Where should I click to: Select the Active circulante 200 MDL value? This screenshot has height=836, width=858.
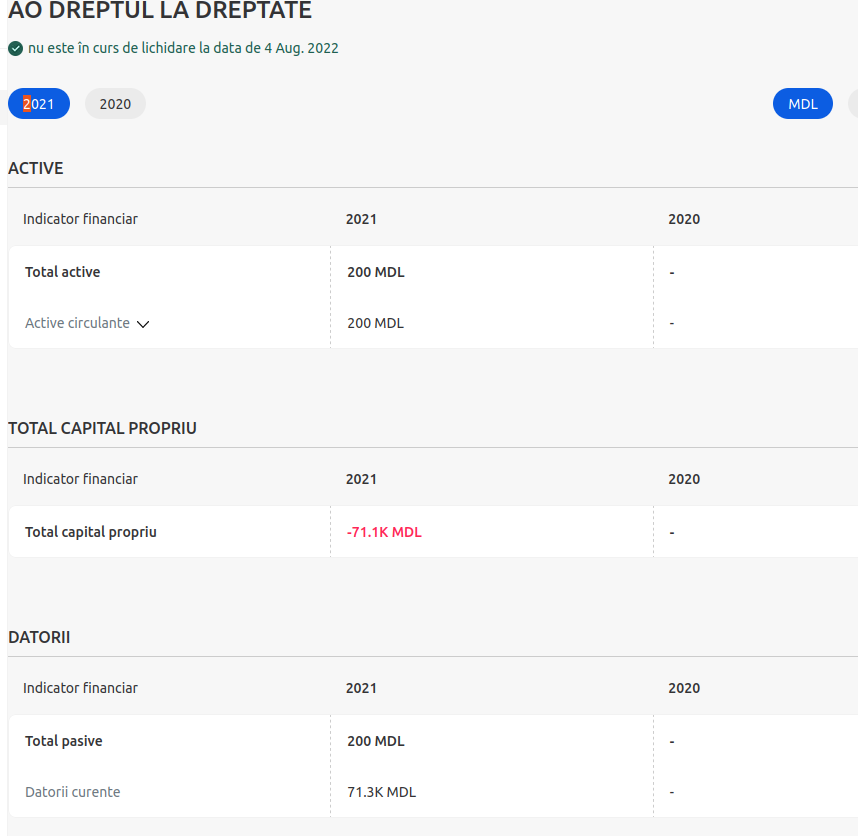(x=375, y=323)
